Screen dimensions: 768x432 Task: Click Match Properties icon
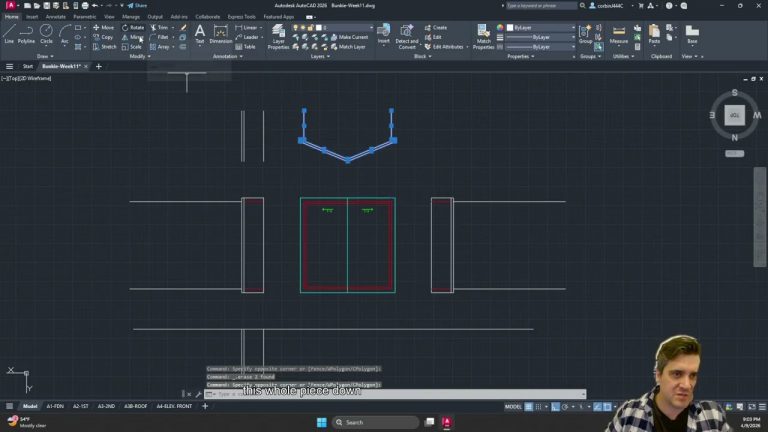(x=483, y=36)
